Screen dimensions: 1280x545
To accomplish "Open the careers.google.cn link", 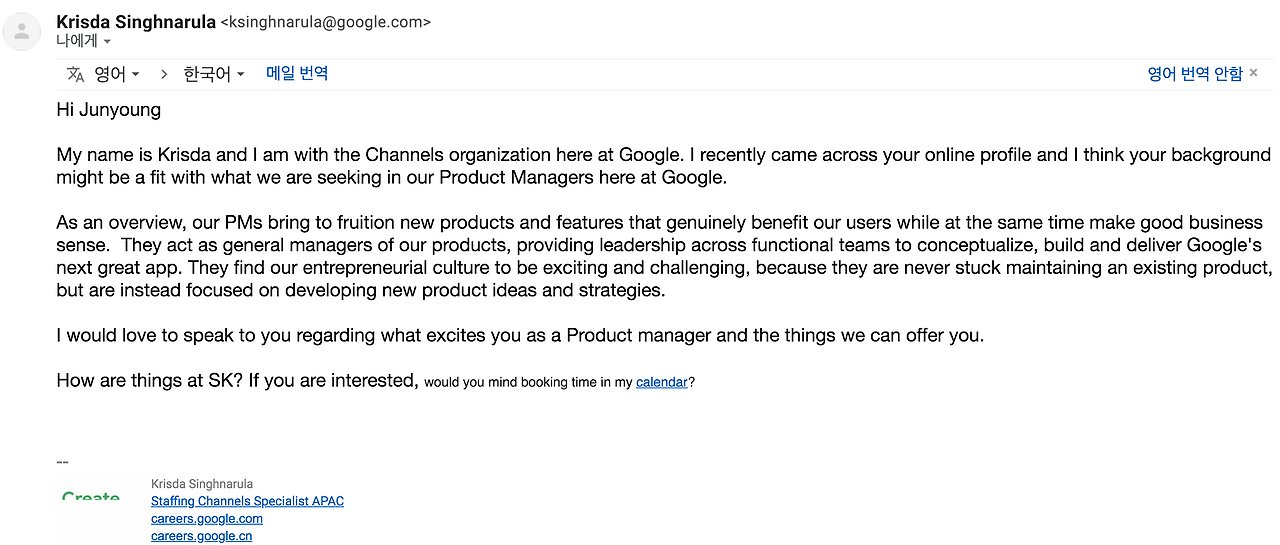I will 202,536.
